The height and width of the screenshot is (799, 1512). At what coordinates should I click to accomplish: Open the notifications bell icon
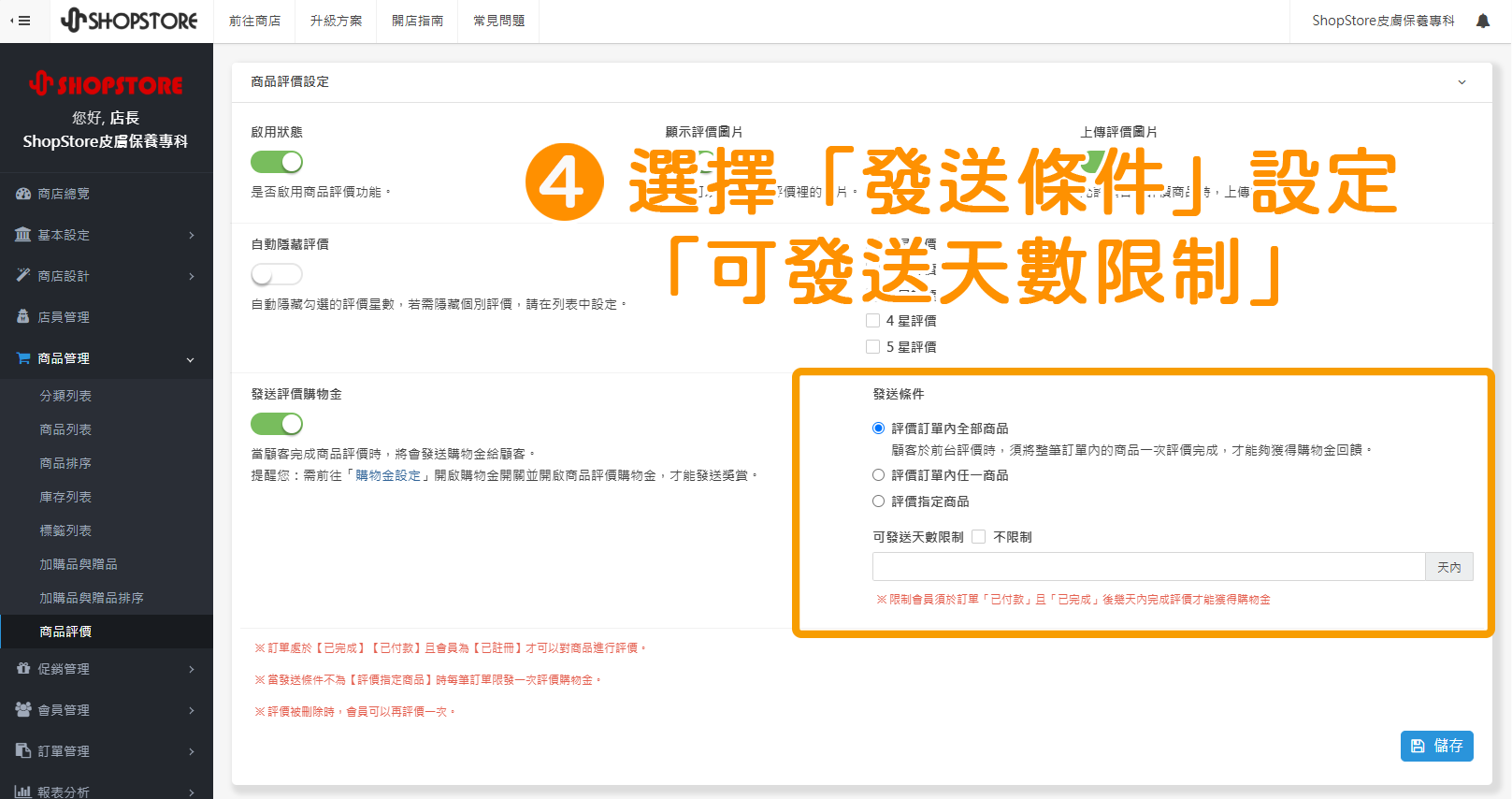[x=1483, y=21]
